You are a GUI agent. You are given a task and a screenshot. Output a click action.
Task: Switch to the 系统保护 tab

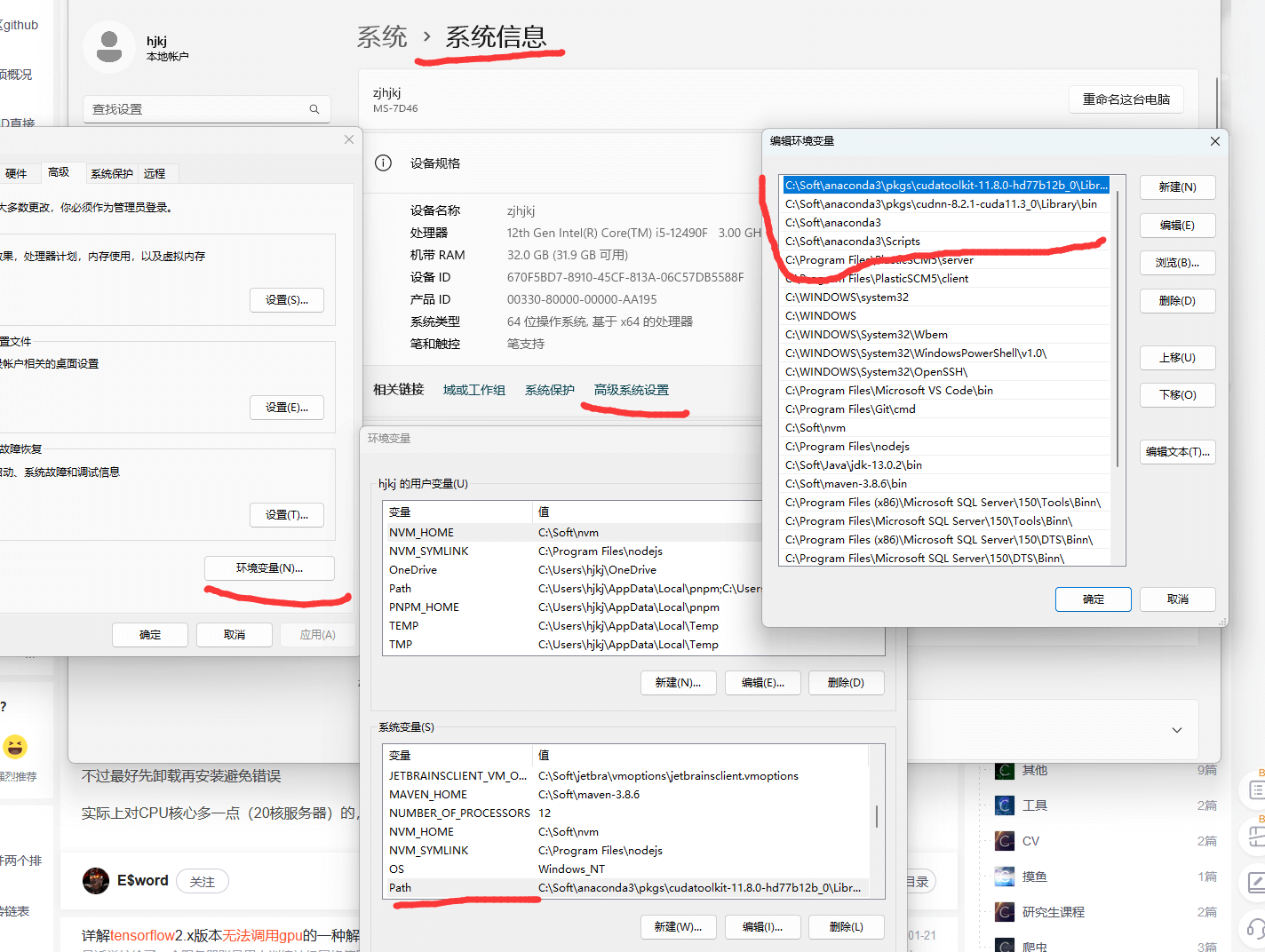[112, 173]
